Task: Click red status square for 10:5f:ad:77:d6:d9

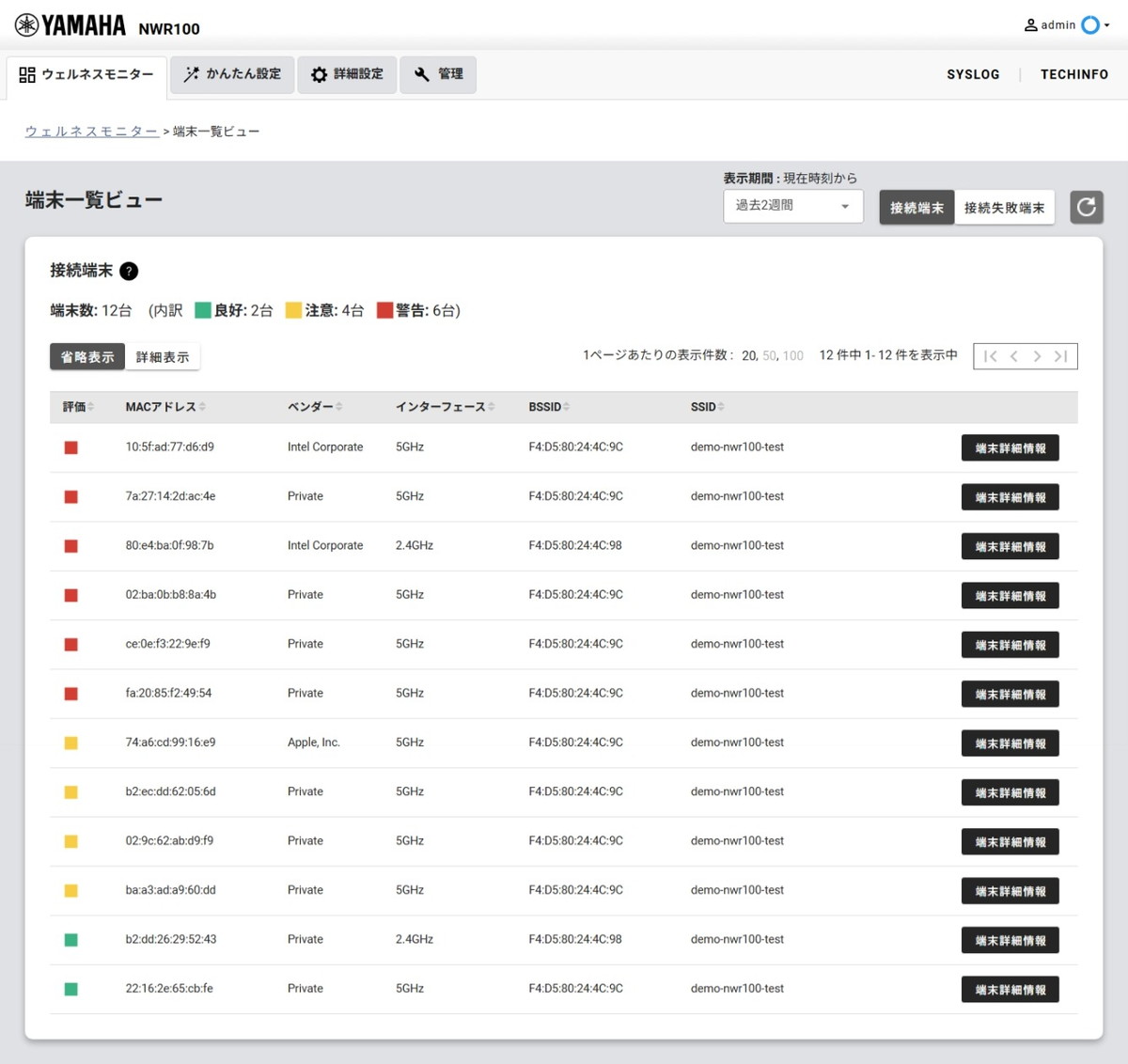Action: (x=70, y=447)
